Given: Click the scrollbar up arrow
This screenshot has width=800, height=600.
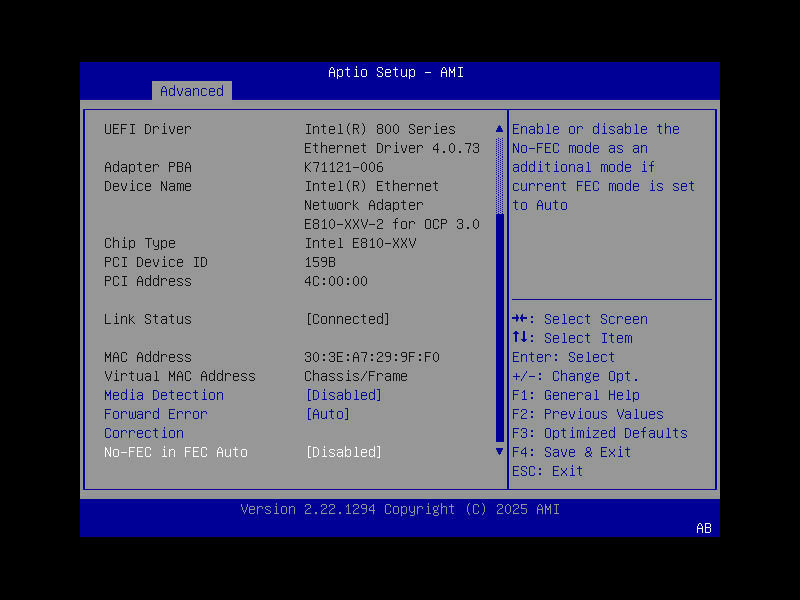Looking at the screenshot, I should (498, 128).
